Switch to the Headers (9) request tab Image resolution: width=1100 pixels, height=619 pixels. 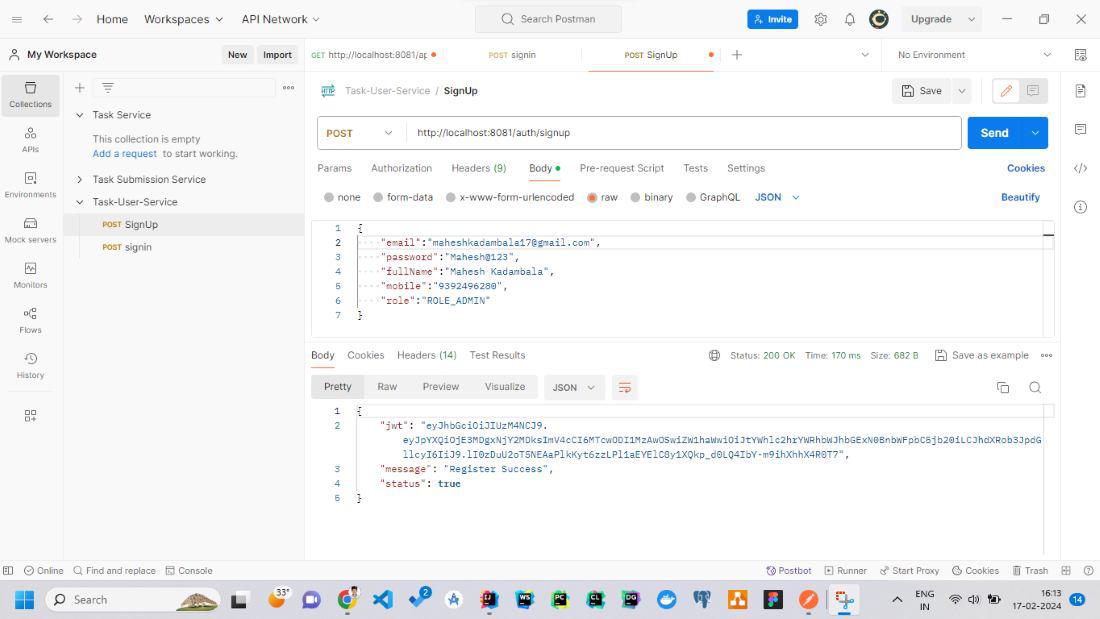(478, 168)
